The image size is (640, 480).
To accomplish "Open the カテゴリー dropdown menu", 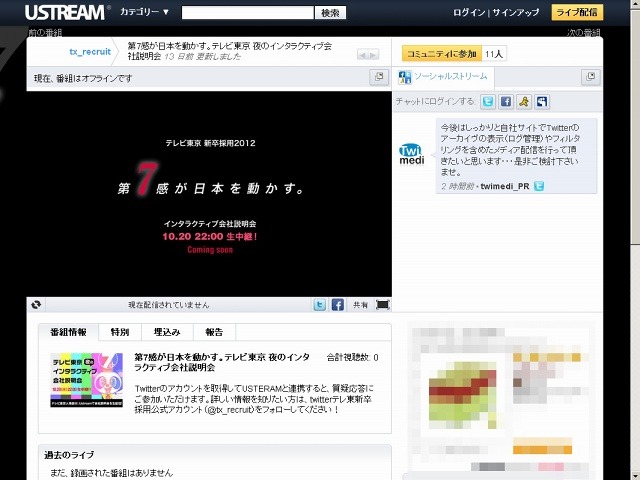I will tap(145, 12).
